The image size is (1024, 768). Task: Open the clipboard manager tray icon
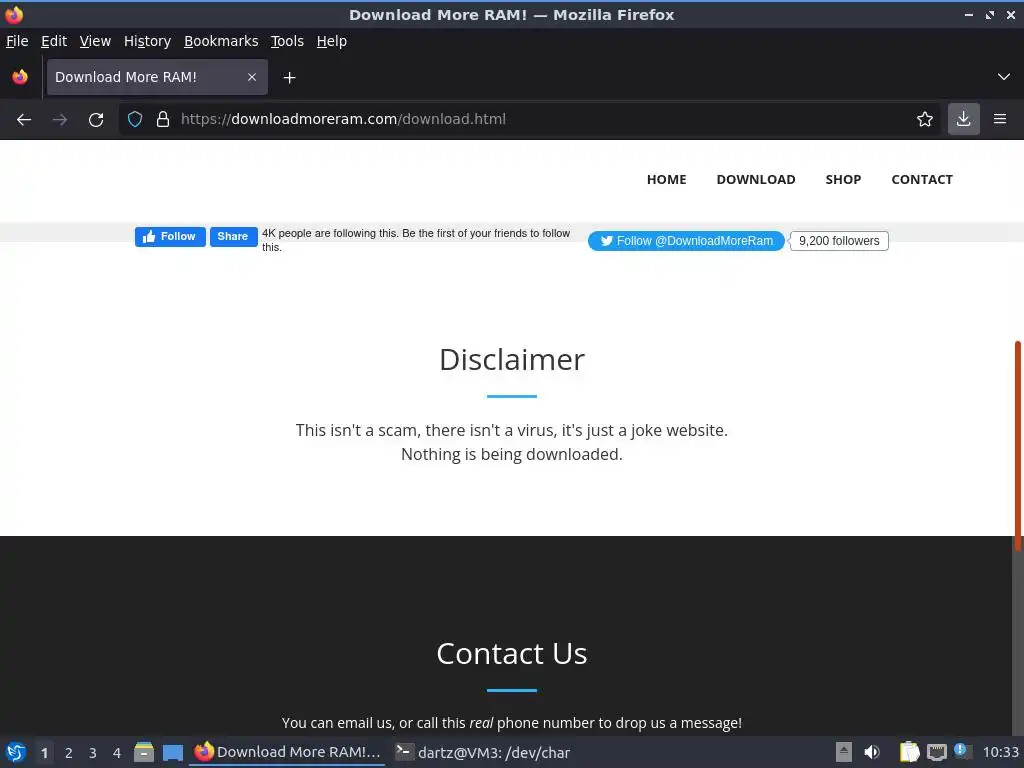pyautogui.click(x=909, y=752)
